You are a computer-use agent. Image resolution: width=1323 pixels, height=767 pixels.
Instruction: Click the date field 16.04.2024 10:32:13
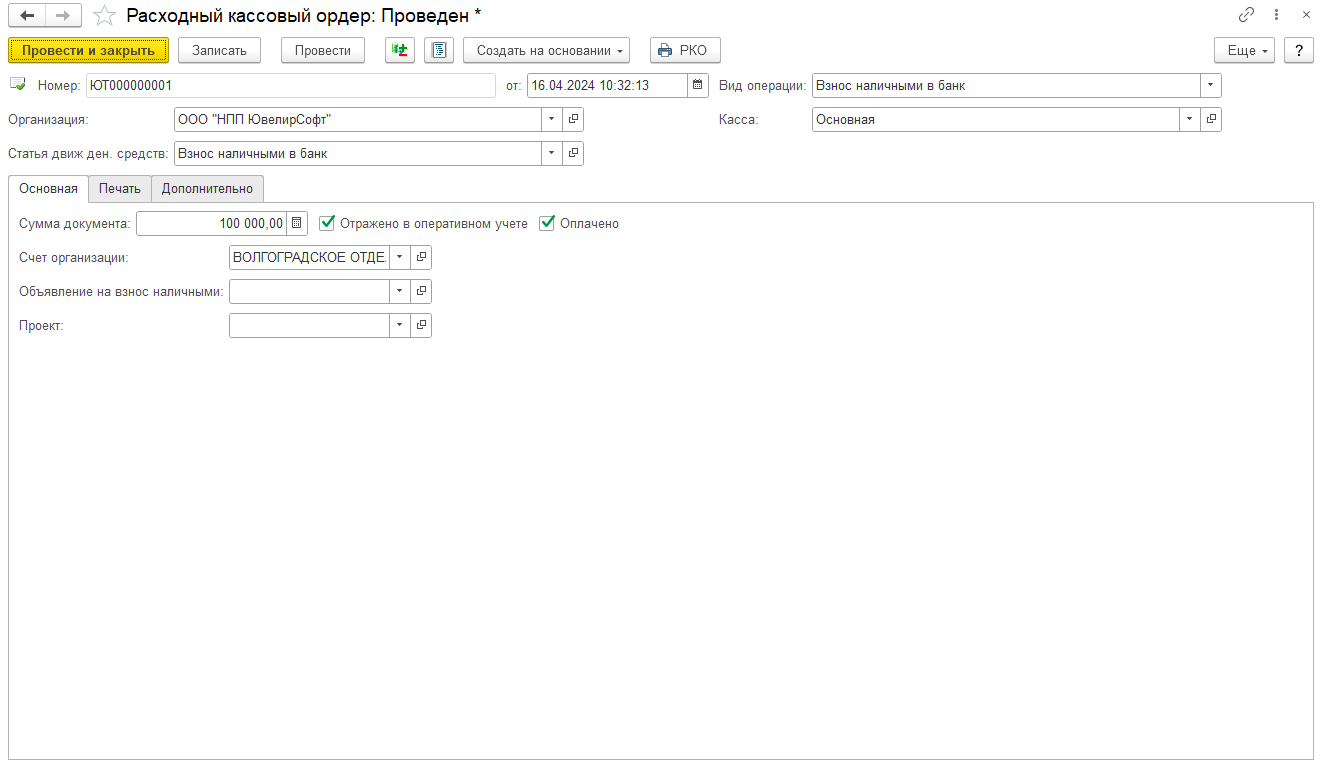607,85
